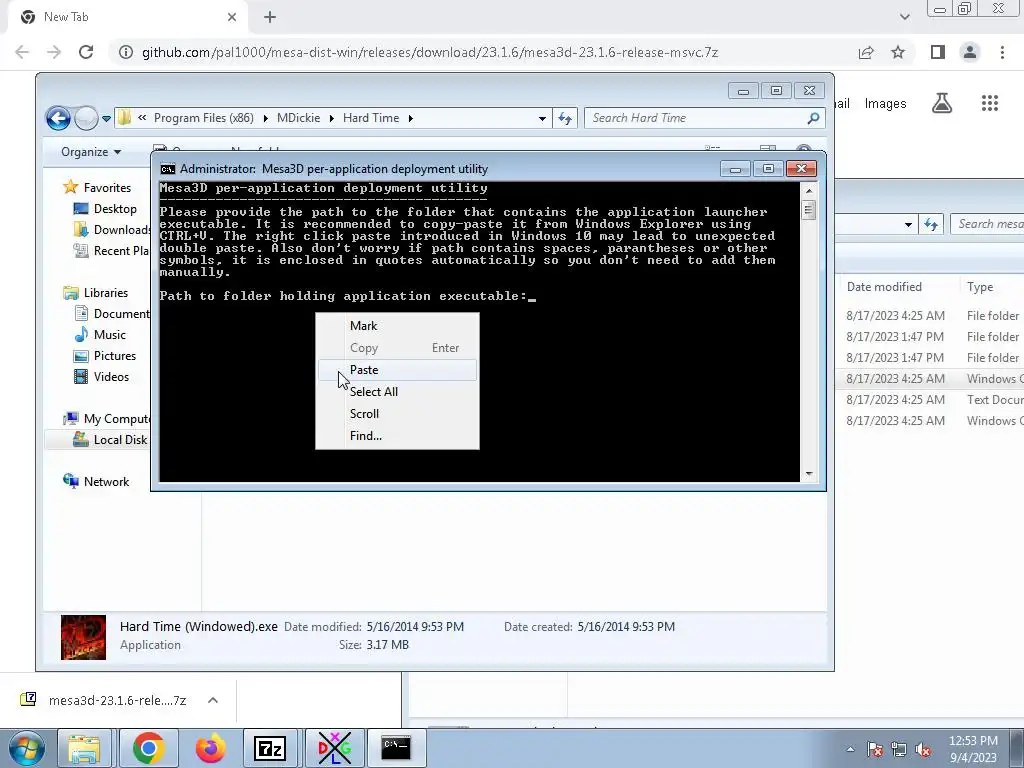Click the console window scroll up arrow

(809, 191)
